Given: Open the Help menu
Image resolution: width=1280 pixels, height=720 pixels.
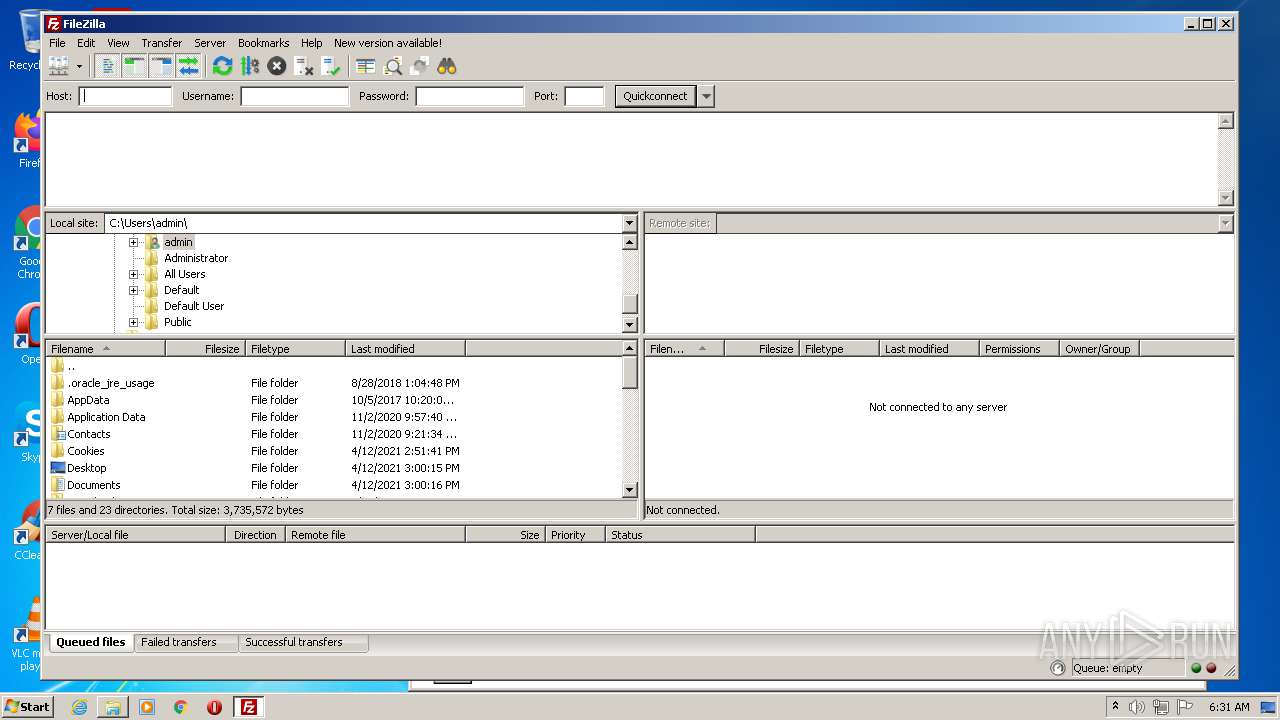Looking at the screenshot, I should coord(312,43).
